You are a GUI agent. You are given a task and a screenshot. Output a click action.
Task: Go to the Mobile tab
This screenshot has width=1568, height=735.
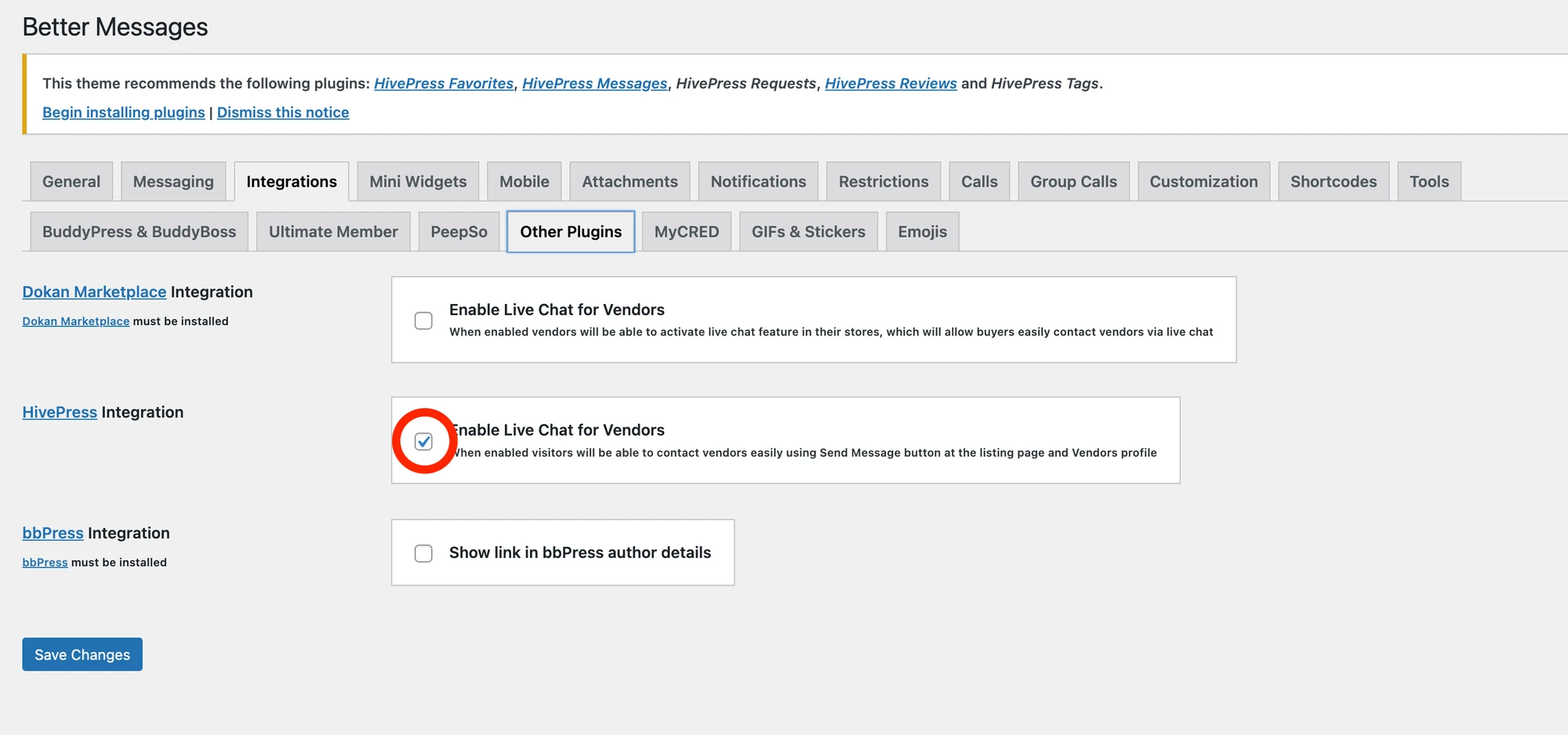click(x=524, y=182)
